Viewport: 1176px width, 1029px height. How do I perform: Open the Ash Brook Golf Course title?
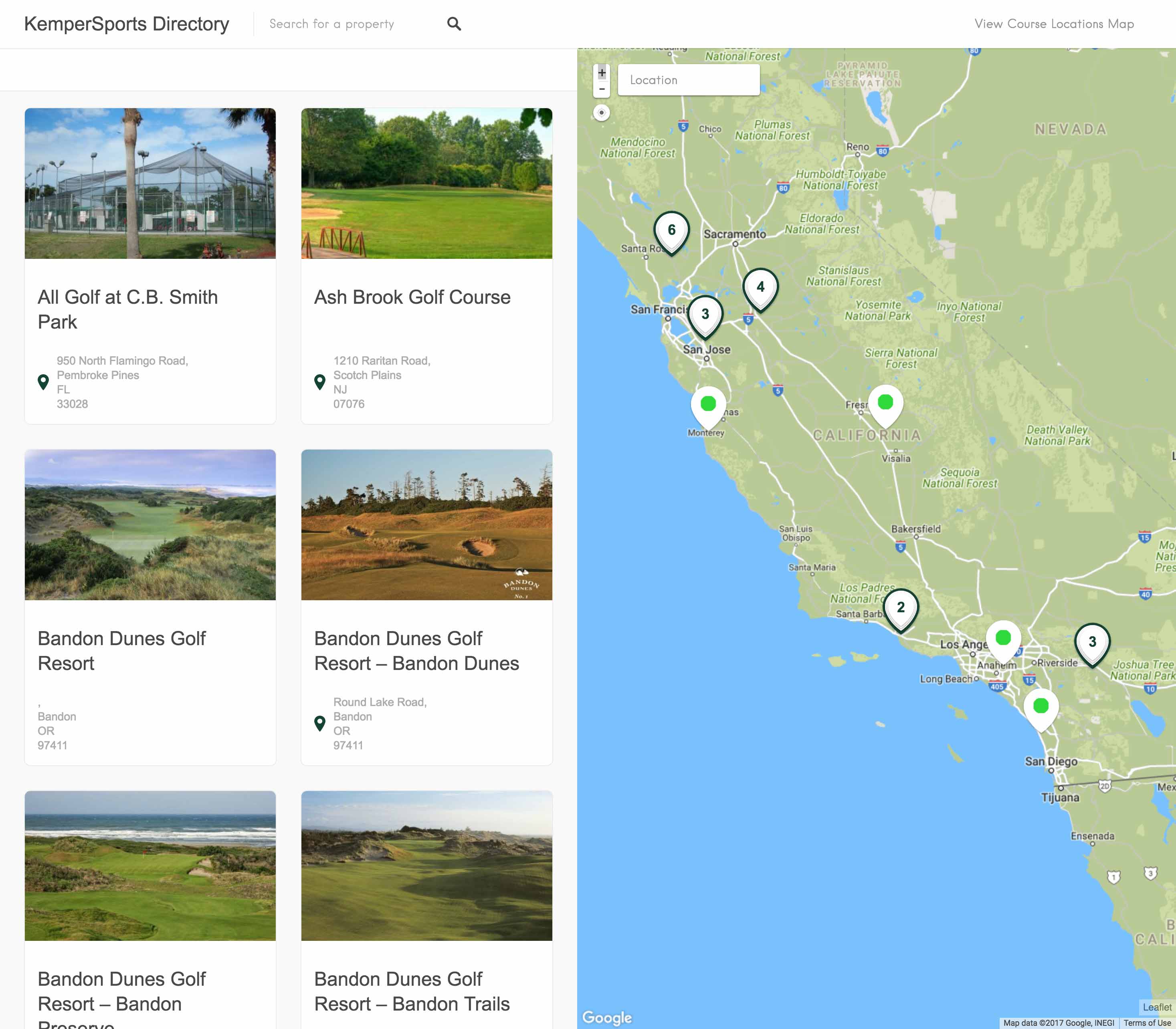[x=412, y=297]
